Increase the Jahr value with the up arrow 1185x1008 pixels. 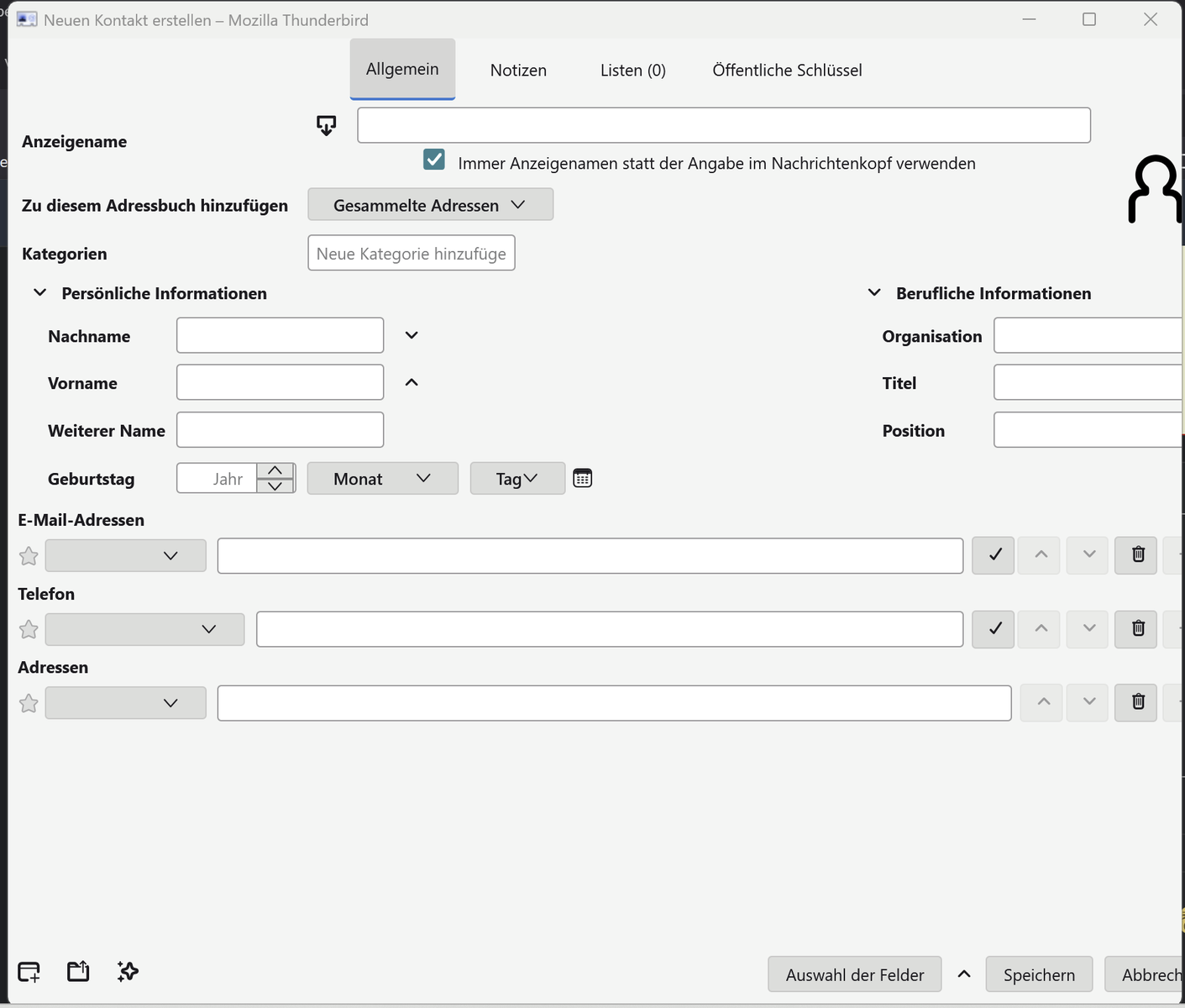point(275,470)
